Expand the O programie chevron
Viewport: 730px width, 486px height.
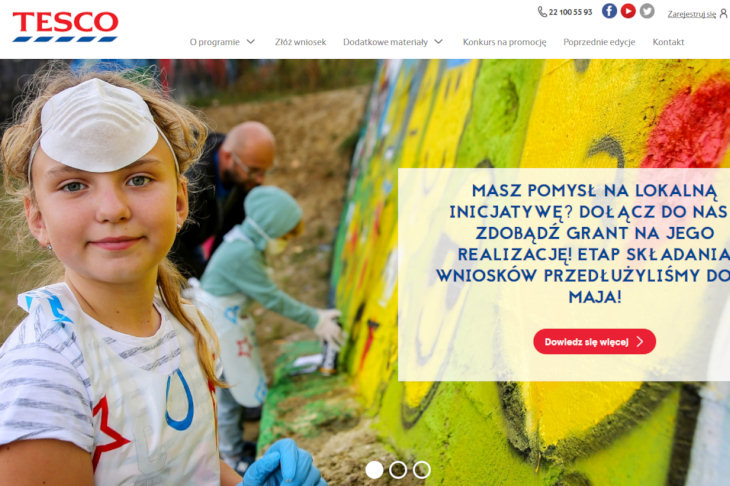click(250, 42)
